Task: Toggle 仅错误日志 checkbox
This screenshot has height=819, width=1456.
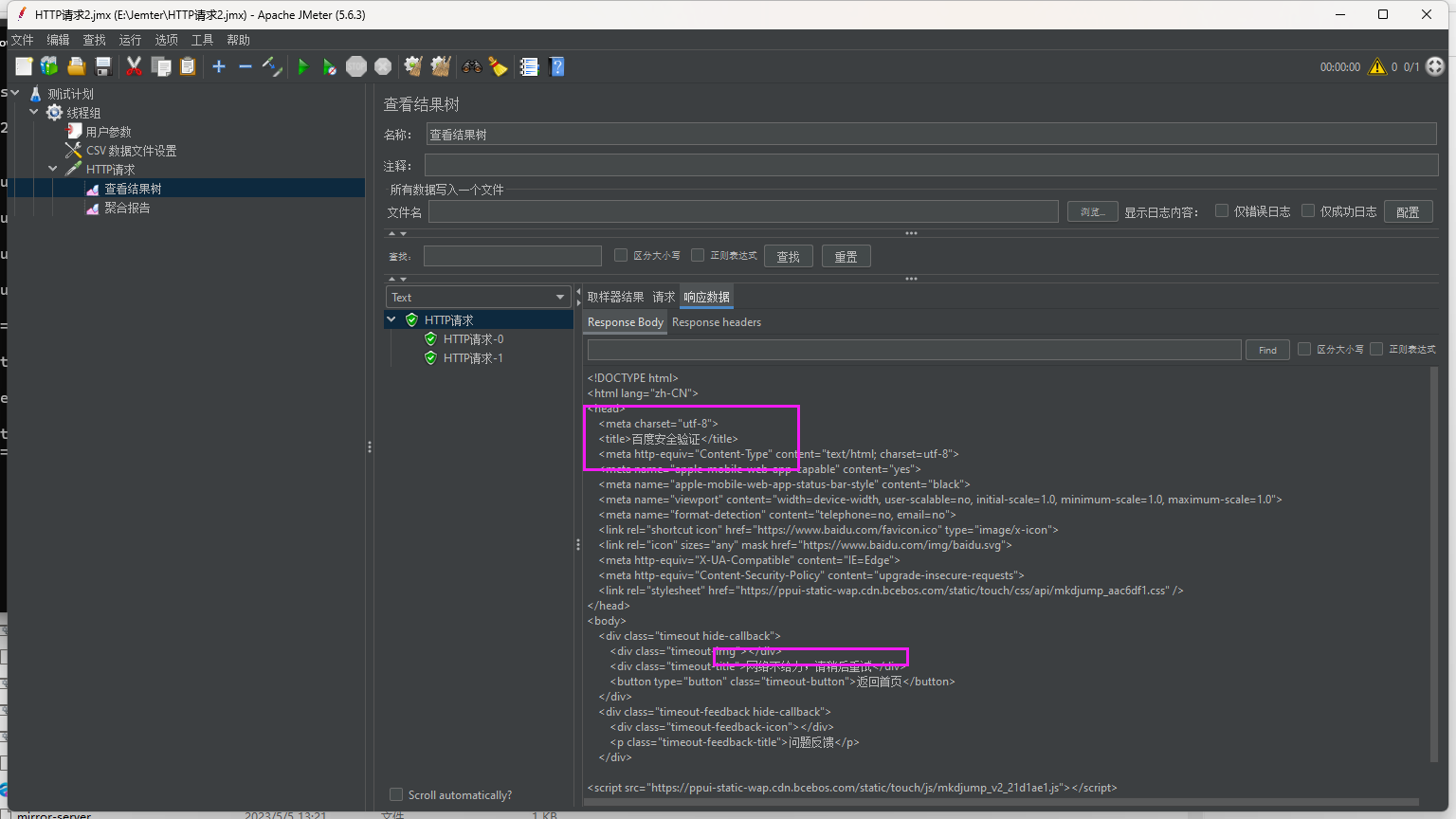Action: pyautogui.click(x=1222, y=210)
